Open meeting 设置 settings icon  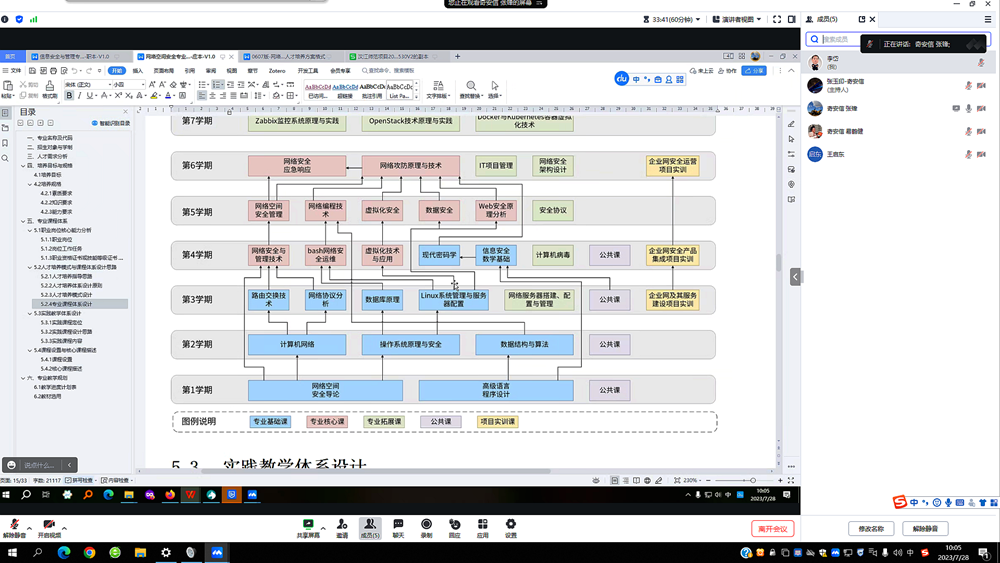click(511, 525)
